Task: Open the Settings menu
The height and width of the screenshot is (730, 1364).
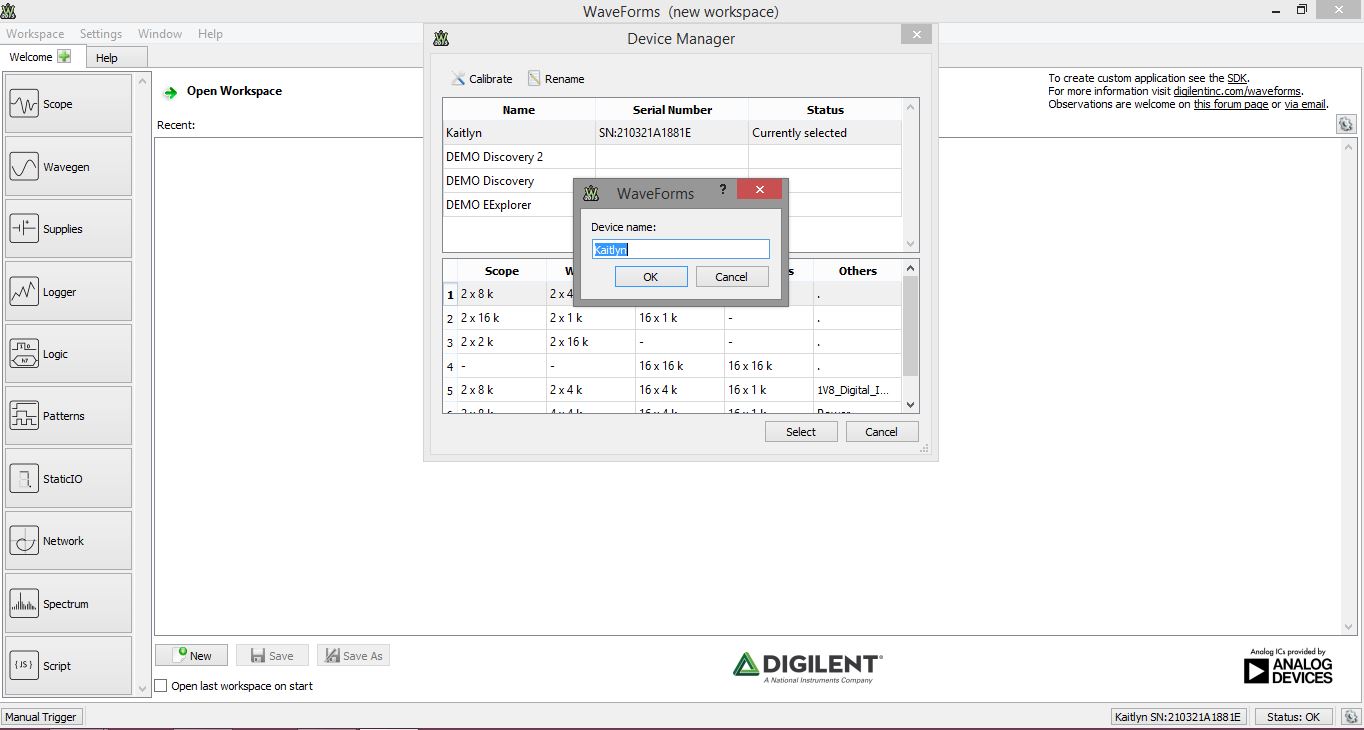Action: point(101,34)
